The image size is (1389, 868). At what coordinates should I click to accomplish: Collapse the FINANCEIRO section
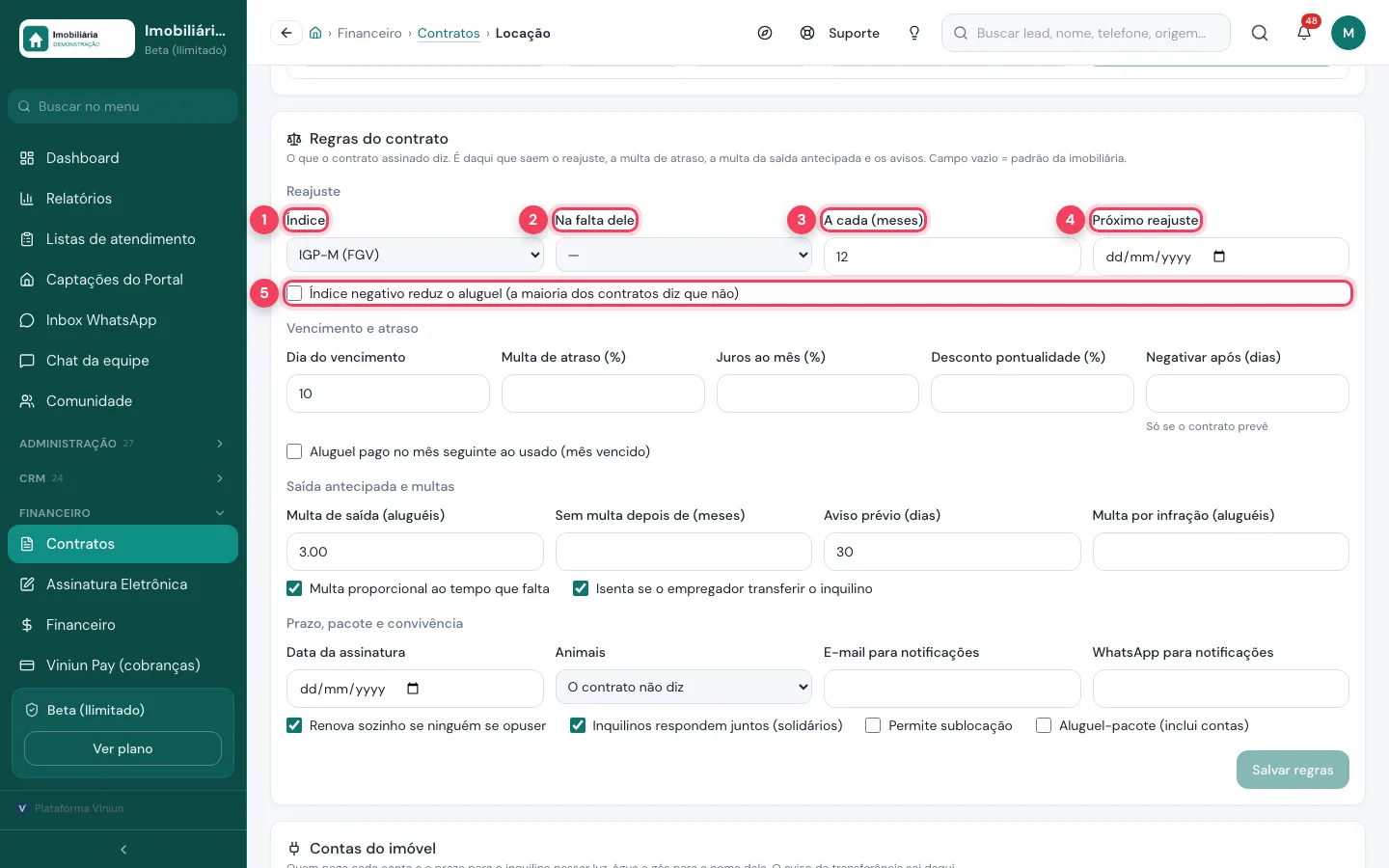click(123, 513)
